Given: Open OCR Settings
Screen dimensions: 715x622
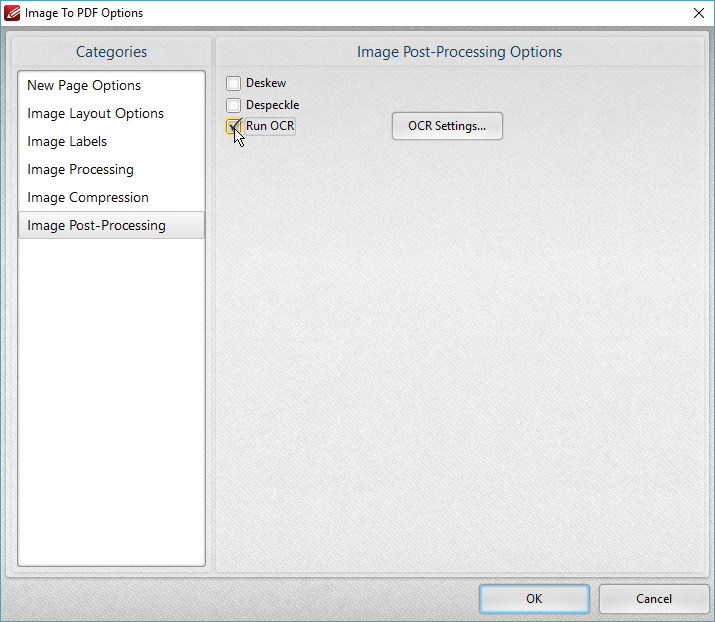Looking at the screenshot, I should coord(447,126).
